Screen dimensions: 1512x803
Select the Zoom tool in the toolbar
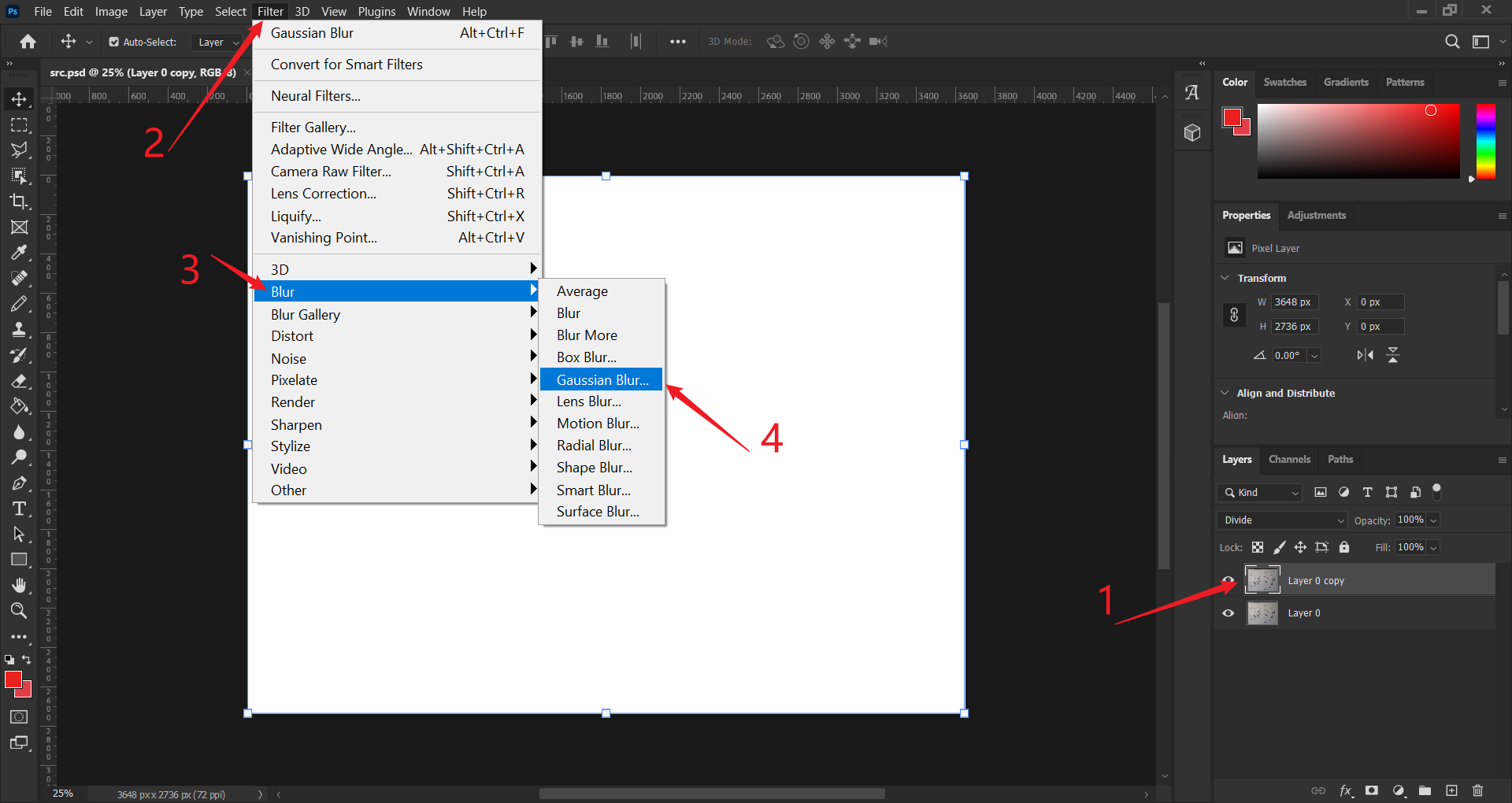19,610
